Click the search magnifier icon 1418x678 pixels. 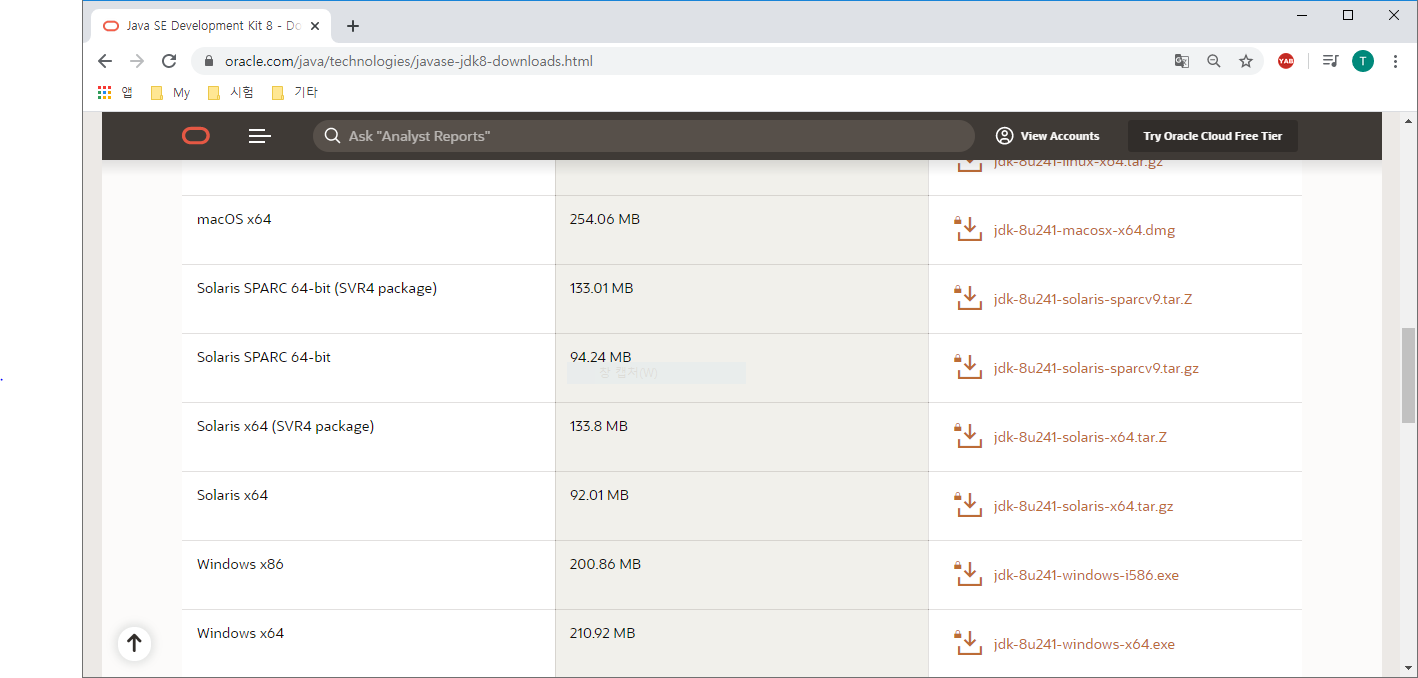point(333,136)
